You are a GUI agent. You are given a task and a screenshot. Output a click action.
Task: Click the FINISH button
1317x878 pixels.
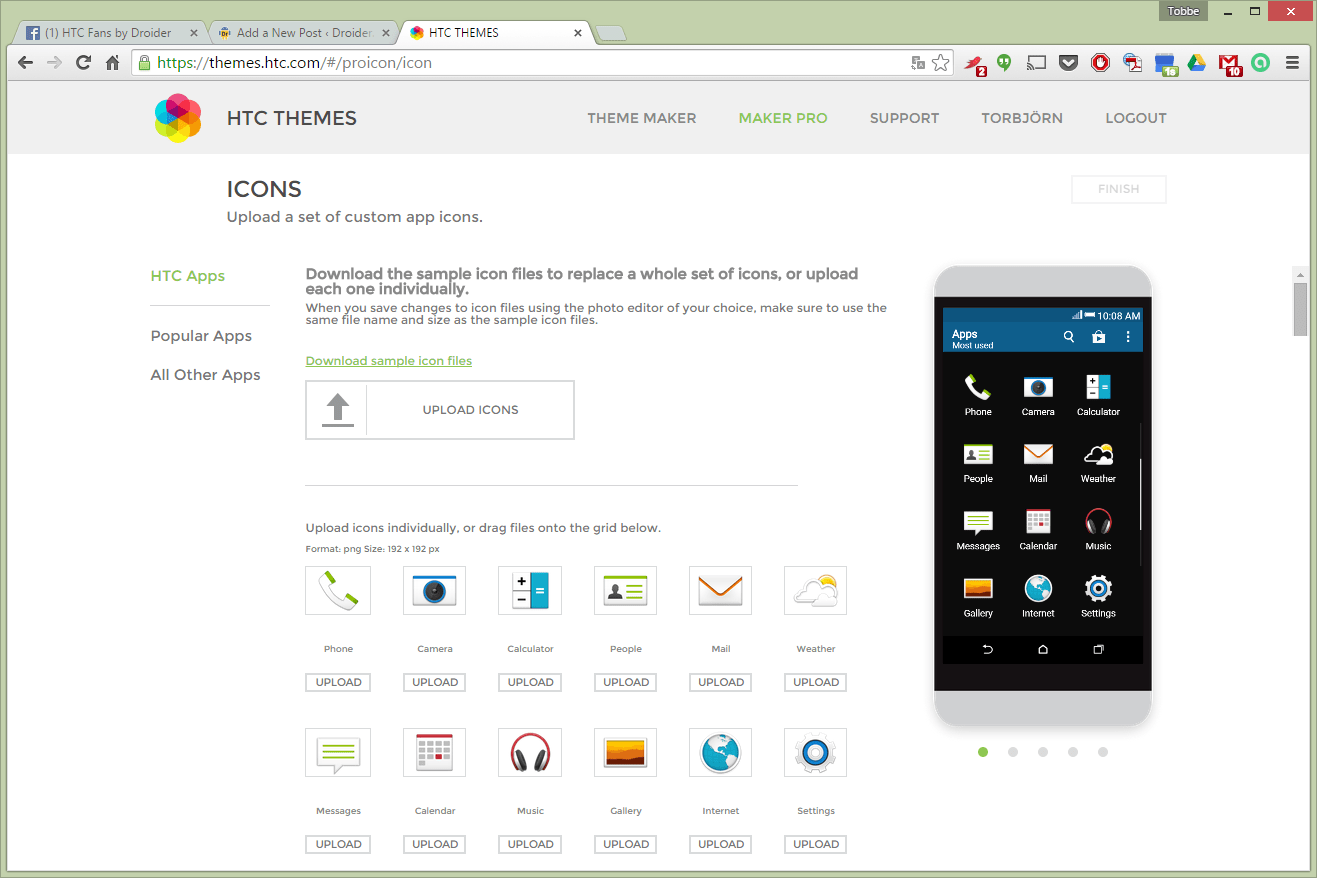[x=1118, y=189]
